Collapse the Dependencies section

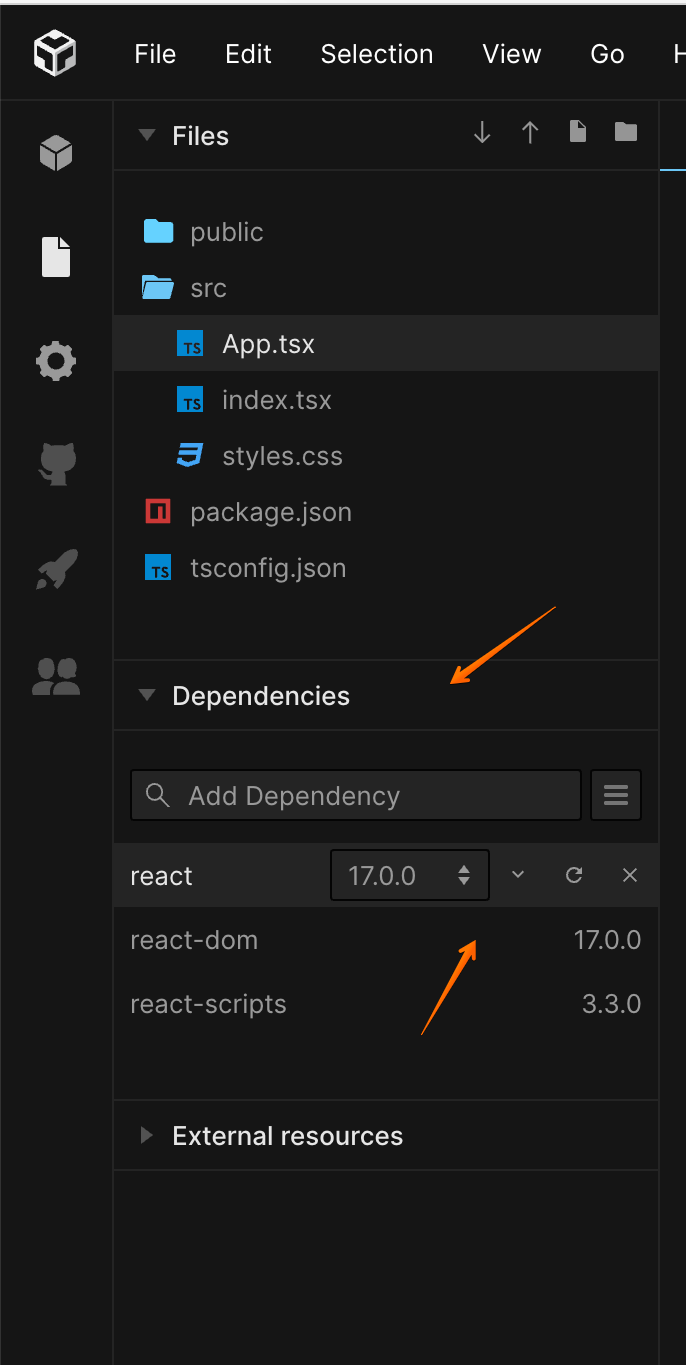click(x=147, y=695)
